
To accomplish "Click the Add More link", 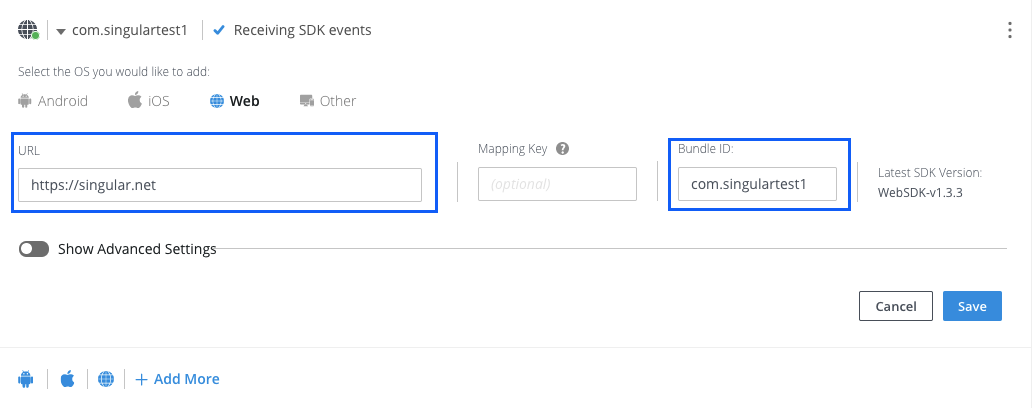I will (x=177, y=379).
